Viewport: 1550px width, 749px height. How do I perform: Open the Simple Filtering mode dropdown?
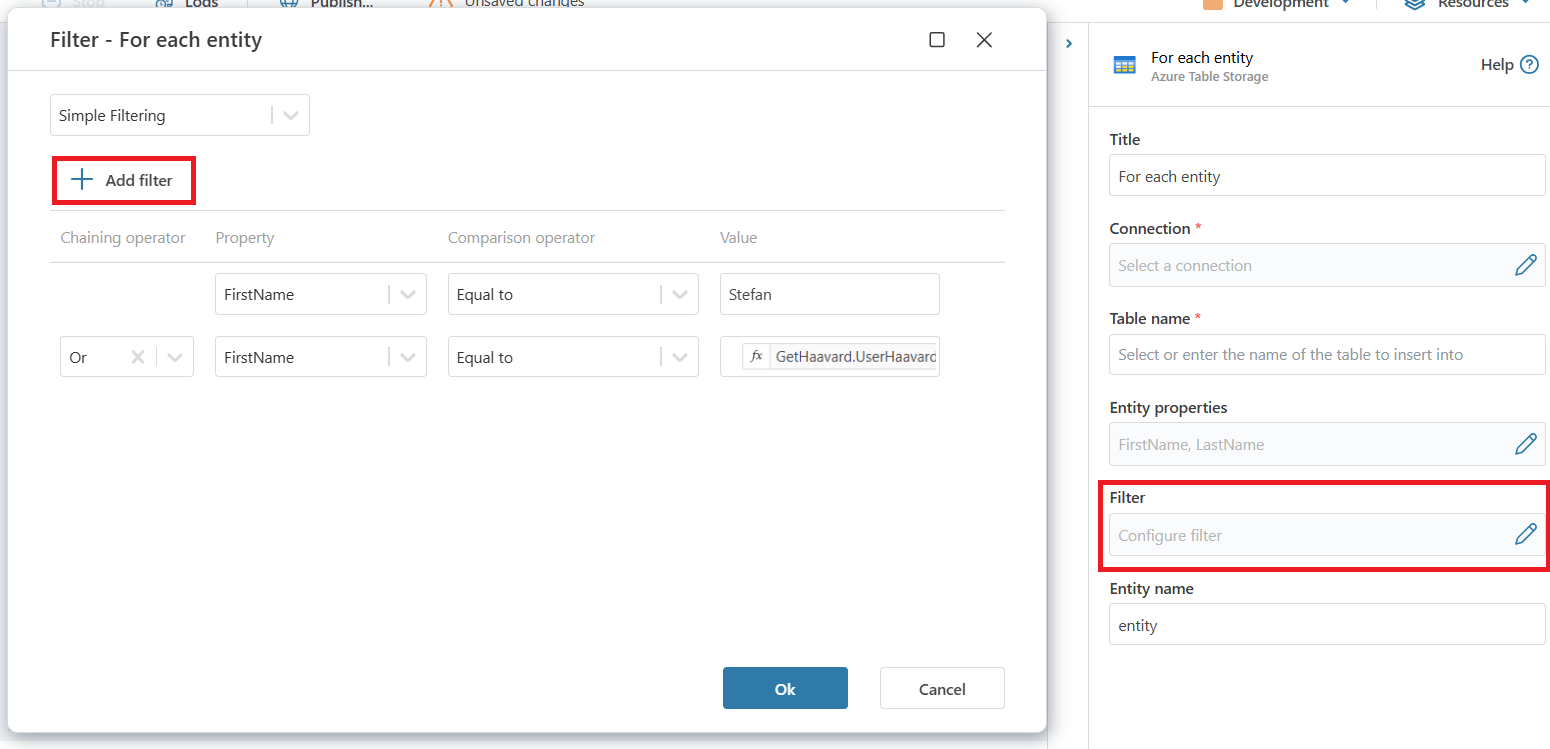[180, 115]
